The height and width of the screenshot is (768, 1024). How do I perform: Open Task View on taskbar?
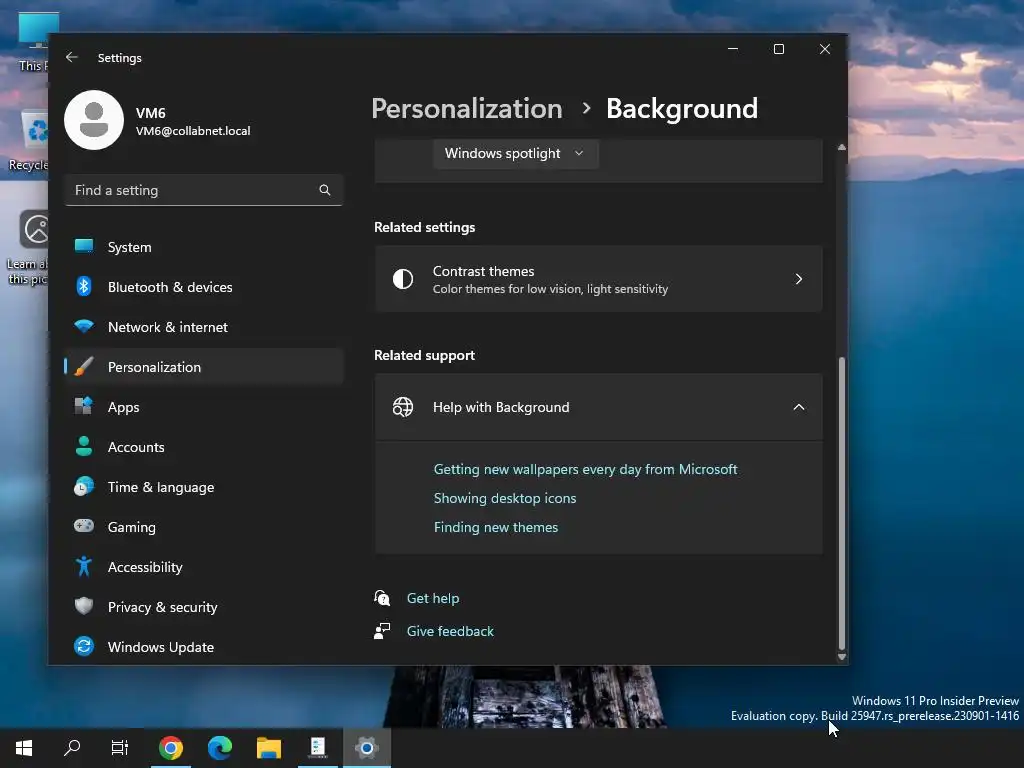point(120,748)
